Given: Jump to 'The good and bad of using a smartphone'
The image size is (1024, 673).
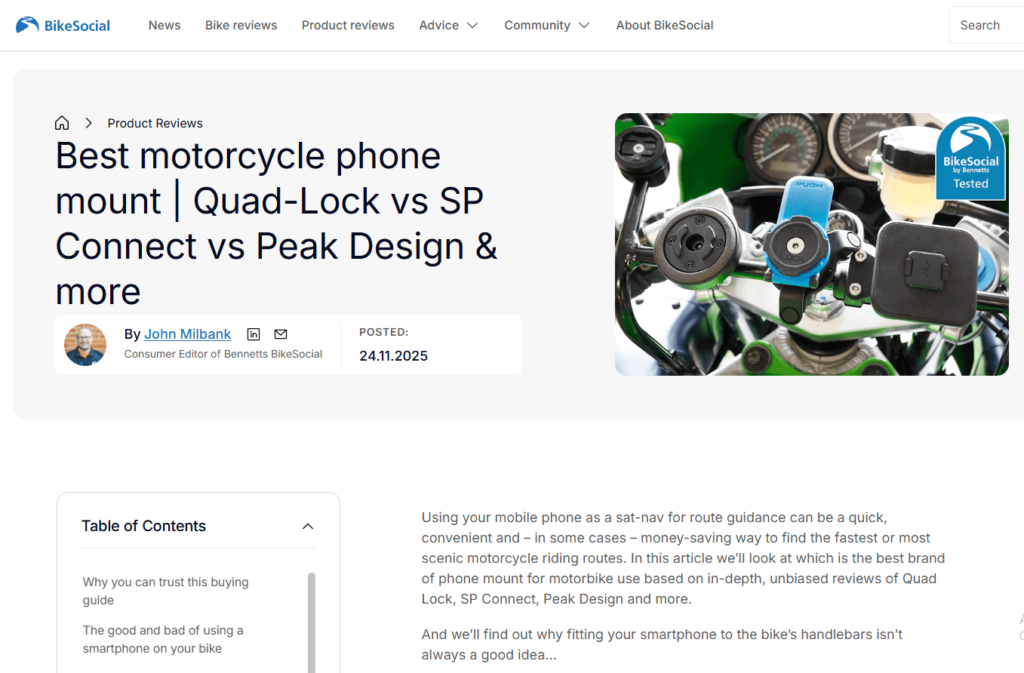Looking at the screenshot, I should 163,639.
